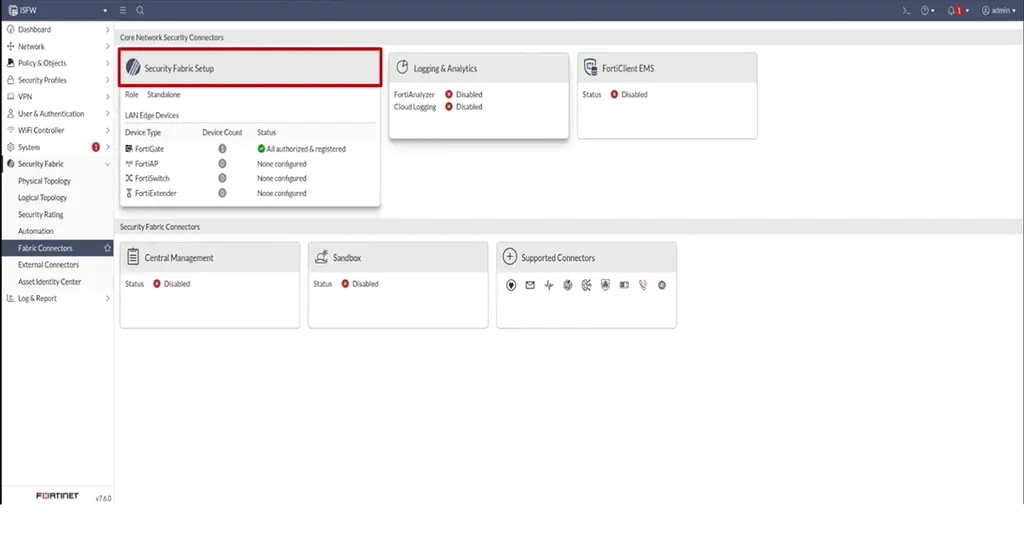The image size is (1024, 546).
Task: Expand the System menu
Action: (x=57, y=147)
